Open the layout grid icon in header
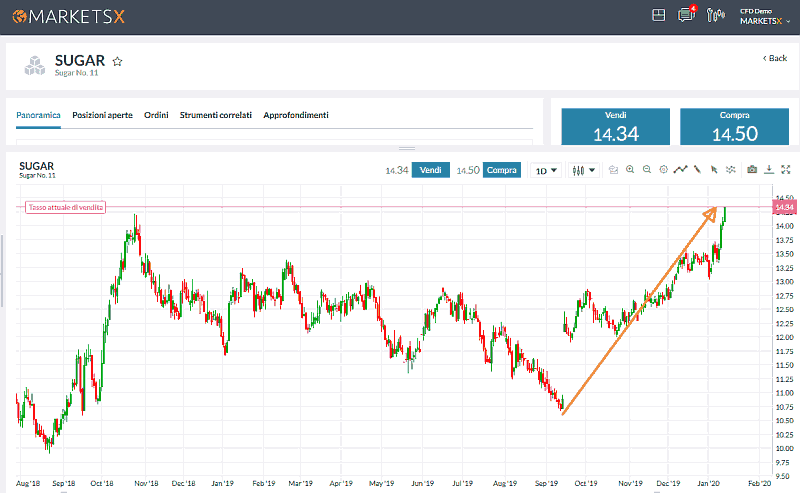The image size is (800, 493). [658, 15]
